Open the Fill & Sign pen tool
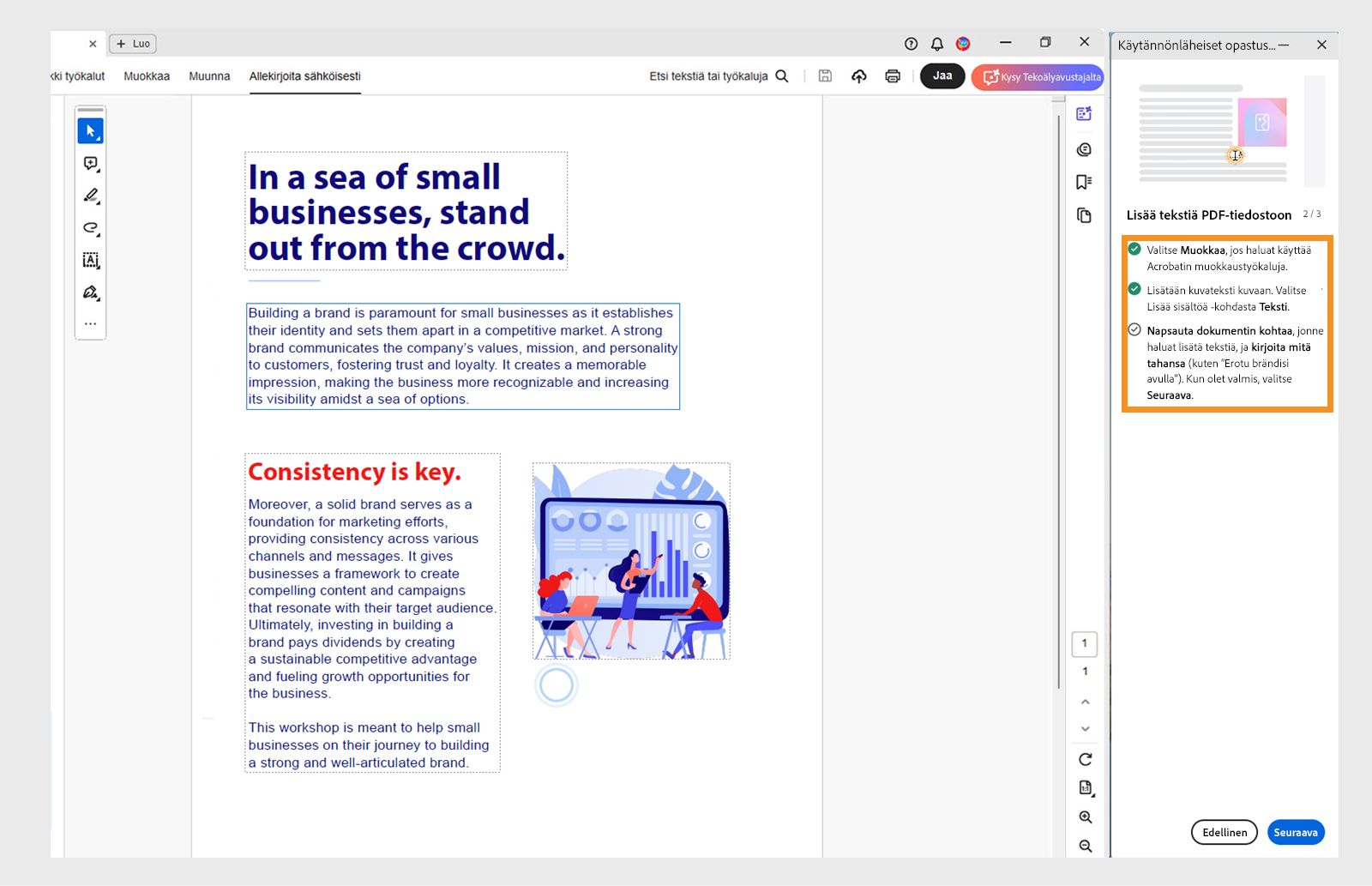 point(90,292)
